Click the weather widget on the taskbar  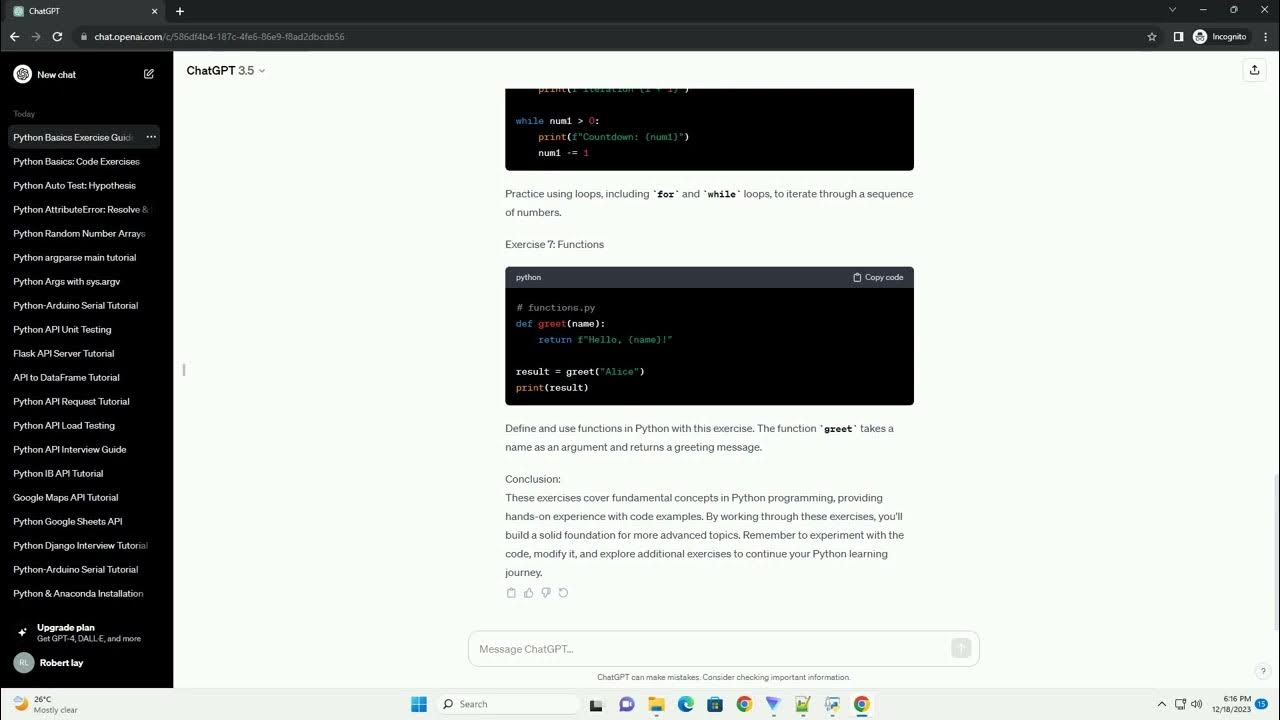45,704
